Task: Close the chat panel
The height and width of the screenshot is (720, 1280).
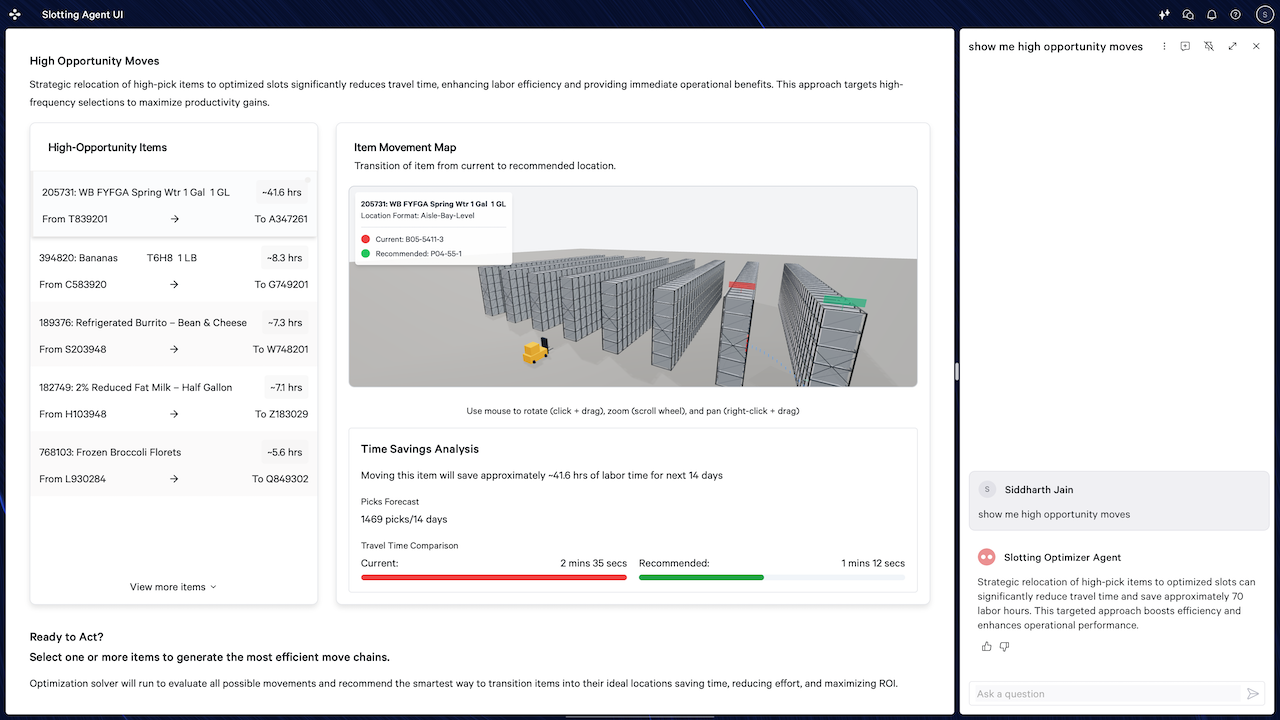Action: pos(1256,46)
